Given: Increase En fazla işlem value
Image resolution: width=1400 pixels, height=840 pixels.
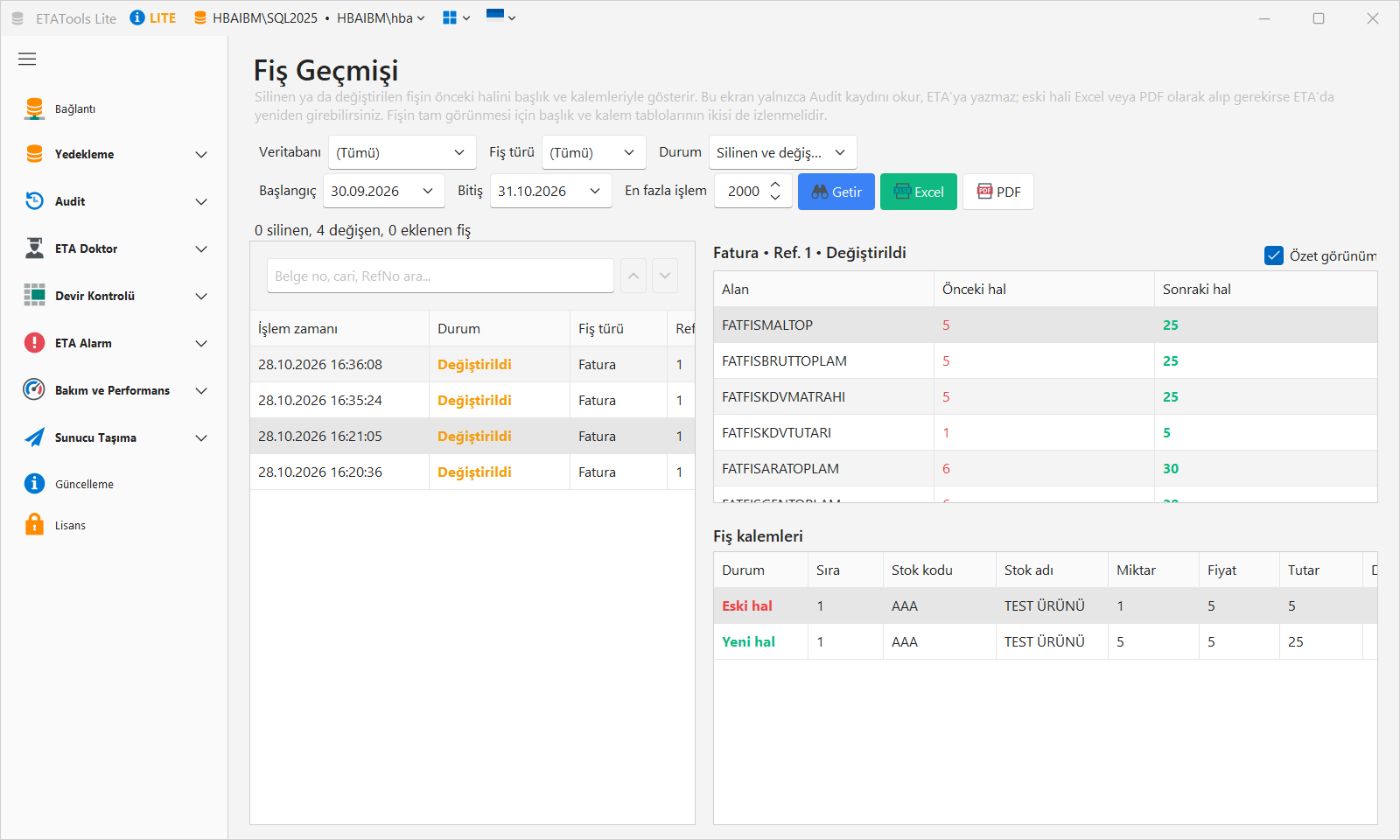Looking at the screenshot, I should tap(775, 185).
